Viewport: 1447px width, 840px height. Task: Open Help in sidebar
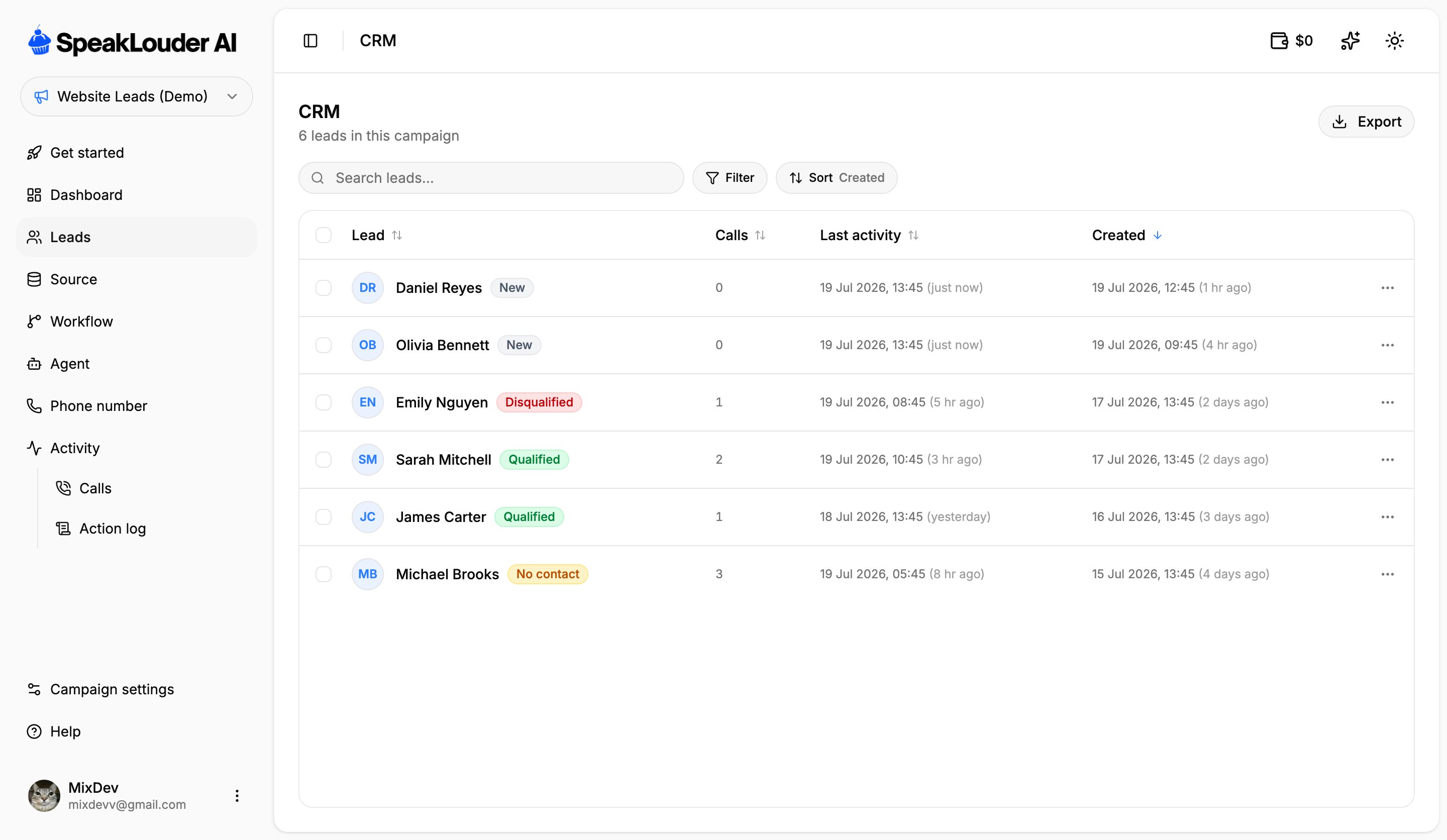[137, 731]
